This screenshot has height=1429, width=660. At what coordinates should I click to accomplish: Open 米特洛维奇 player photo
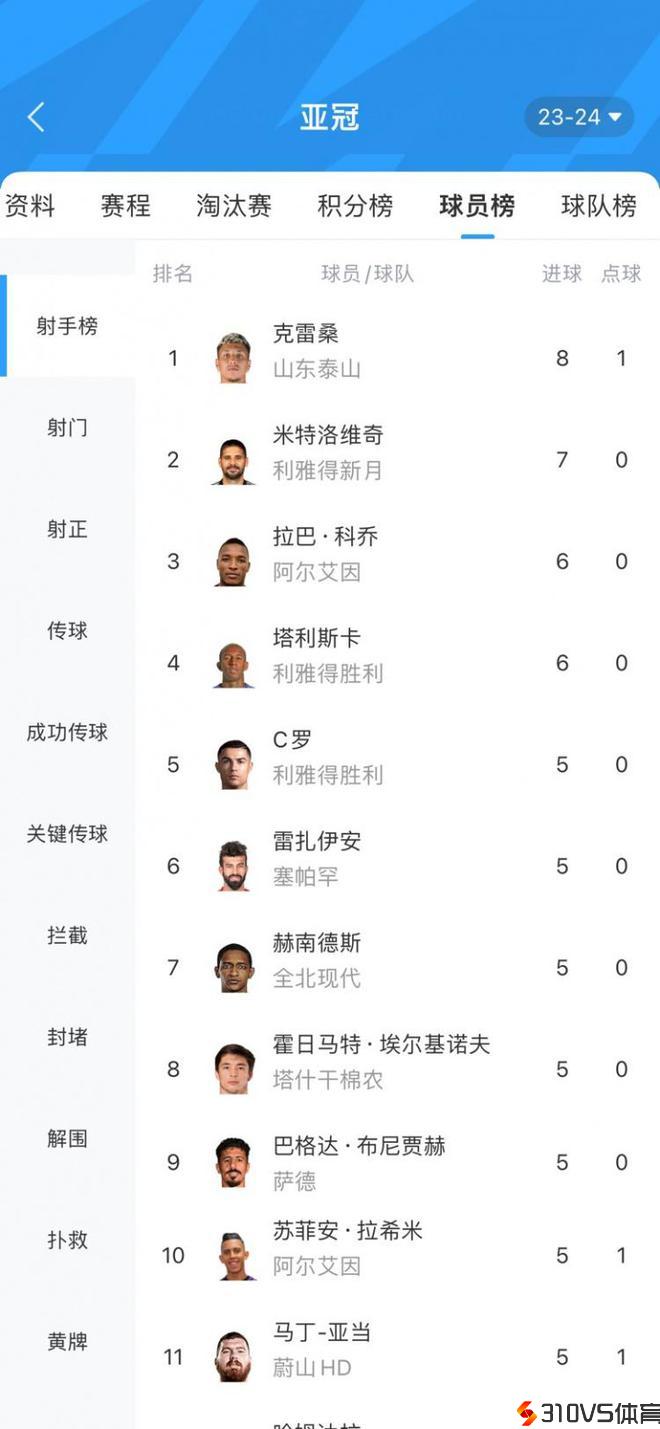[234, 460]
